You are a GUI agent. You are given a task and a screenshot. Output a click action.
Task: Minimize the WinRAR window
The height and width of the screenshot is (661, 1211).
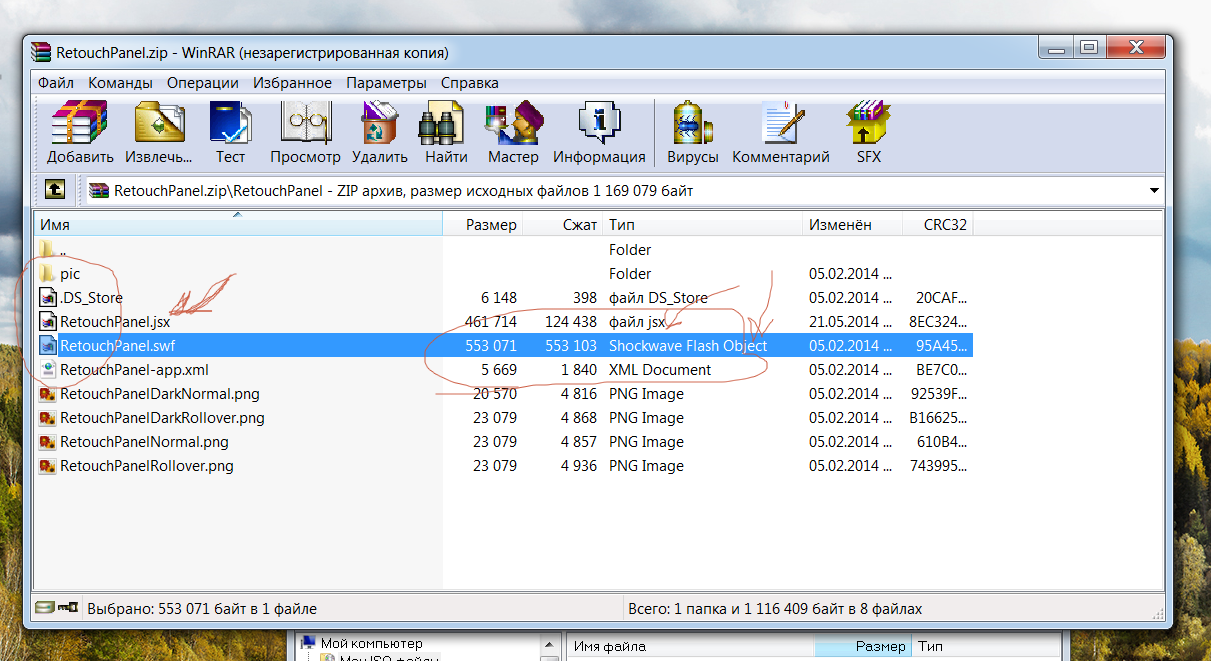click(1056, 47)
